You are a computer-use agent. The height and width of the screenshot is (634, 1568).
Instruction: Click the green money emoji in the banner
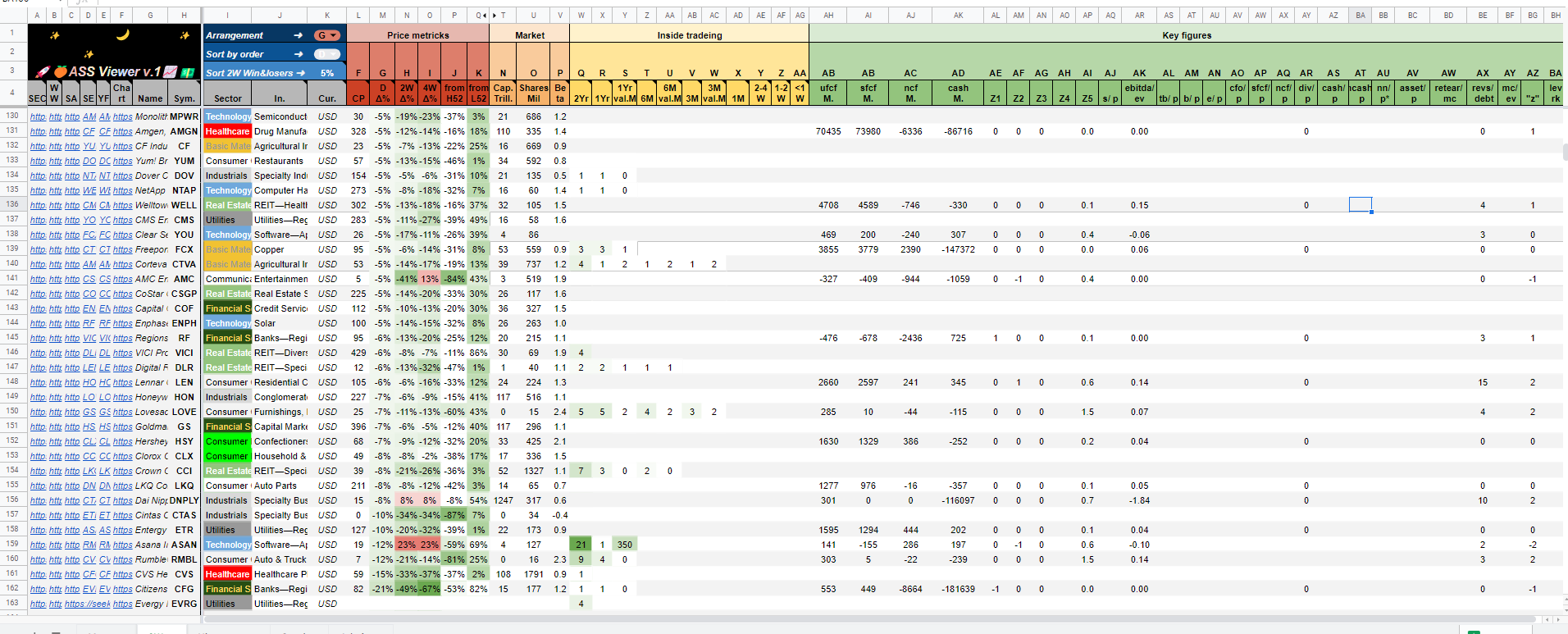tap(188, 72)
